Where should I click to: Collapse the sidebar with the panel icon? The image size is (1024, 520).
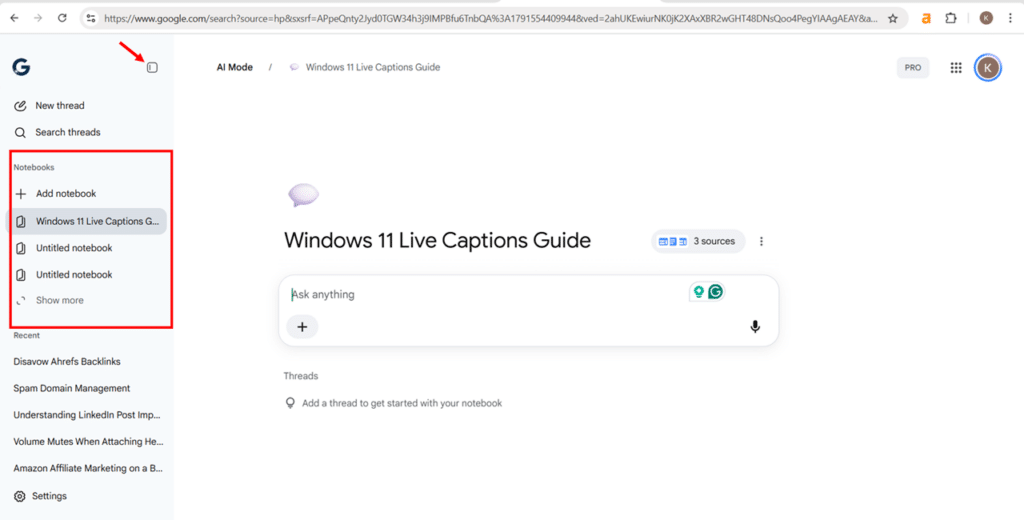point(152,67)
